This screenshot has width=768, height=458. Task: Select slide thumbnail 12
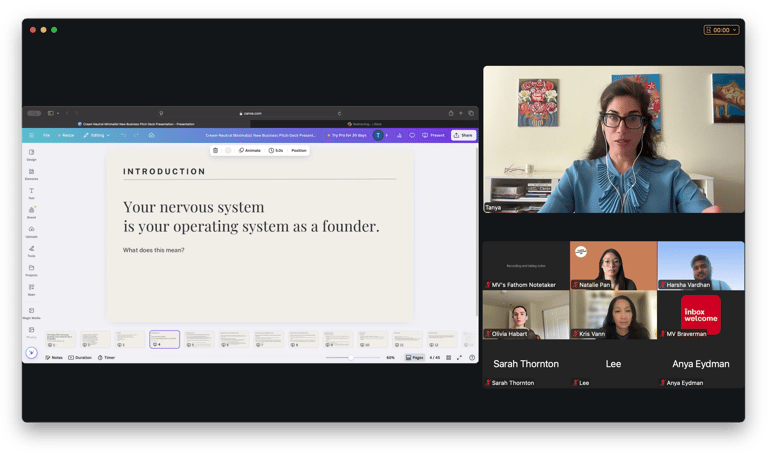pos(441,339)
